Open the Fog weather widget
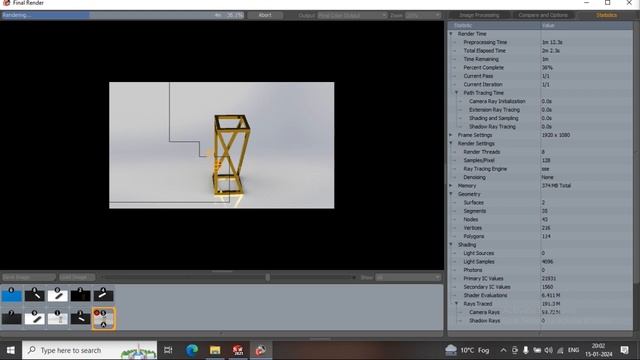The height and width of the screenshot is (360, 640). pyautogui.click(x=468, y=350)
